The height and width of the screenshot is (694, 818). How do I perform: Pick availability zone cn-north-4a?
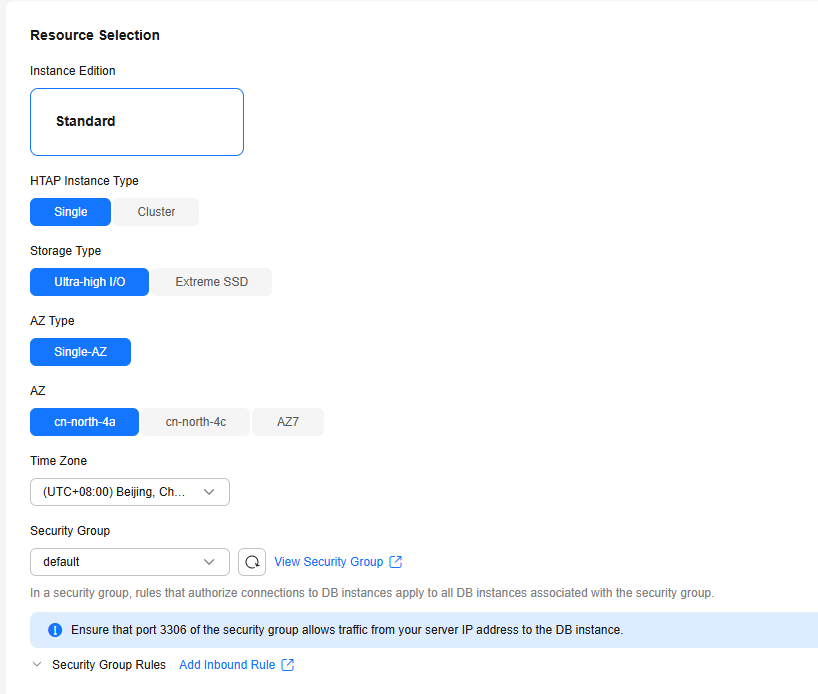point(85,422)
